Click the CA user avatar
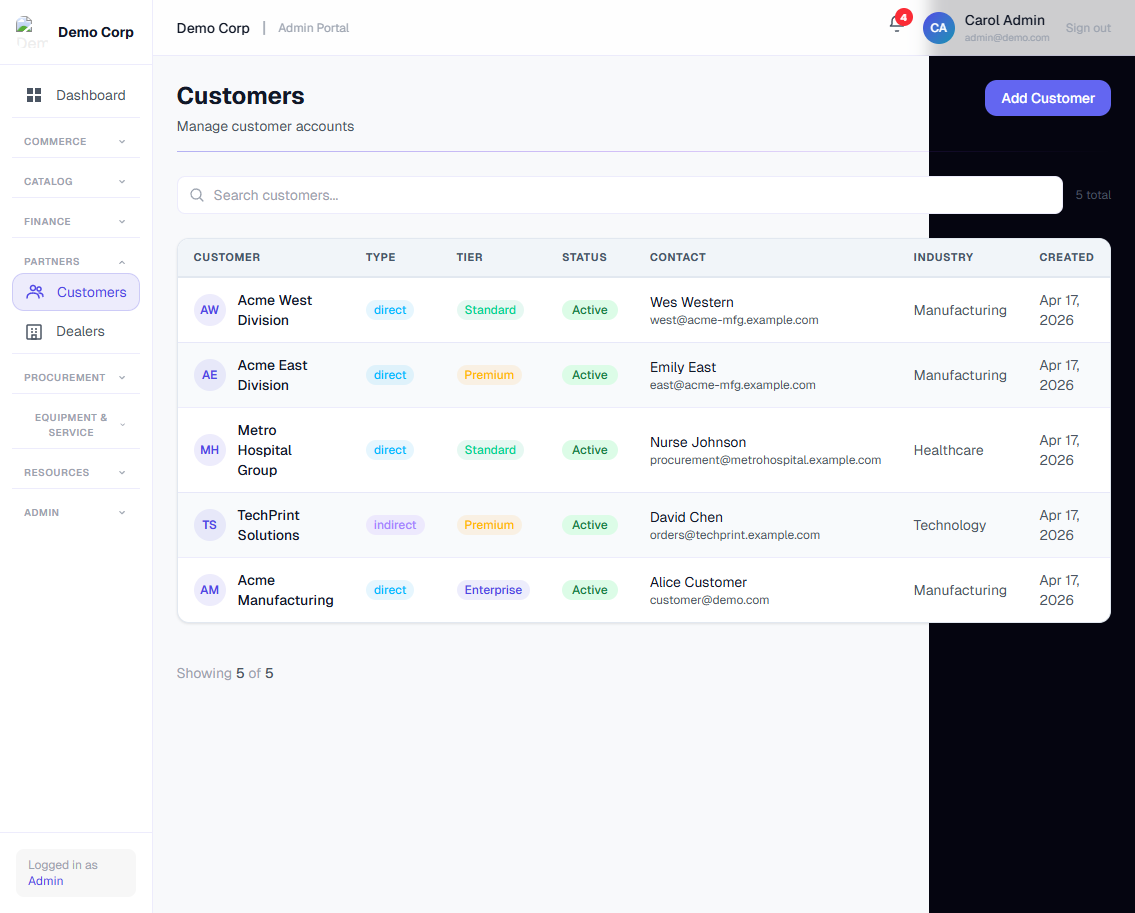 [938, 28]
